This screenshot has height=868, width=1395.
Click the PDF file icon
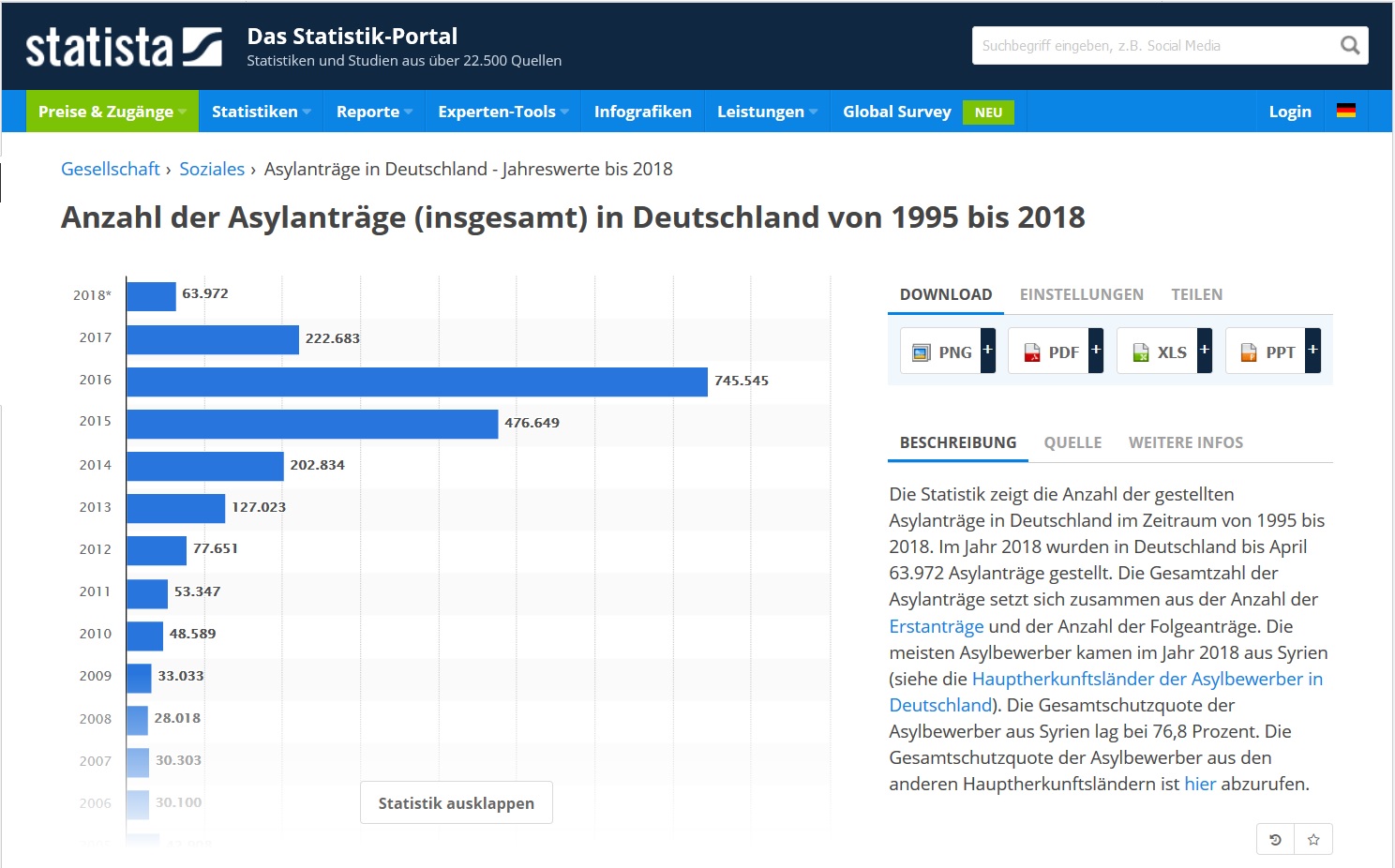pyautogui.click(x=1031, y=352)
